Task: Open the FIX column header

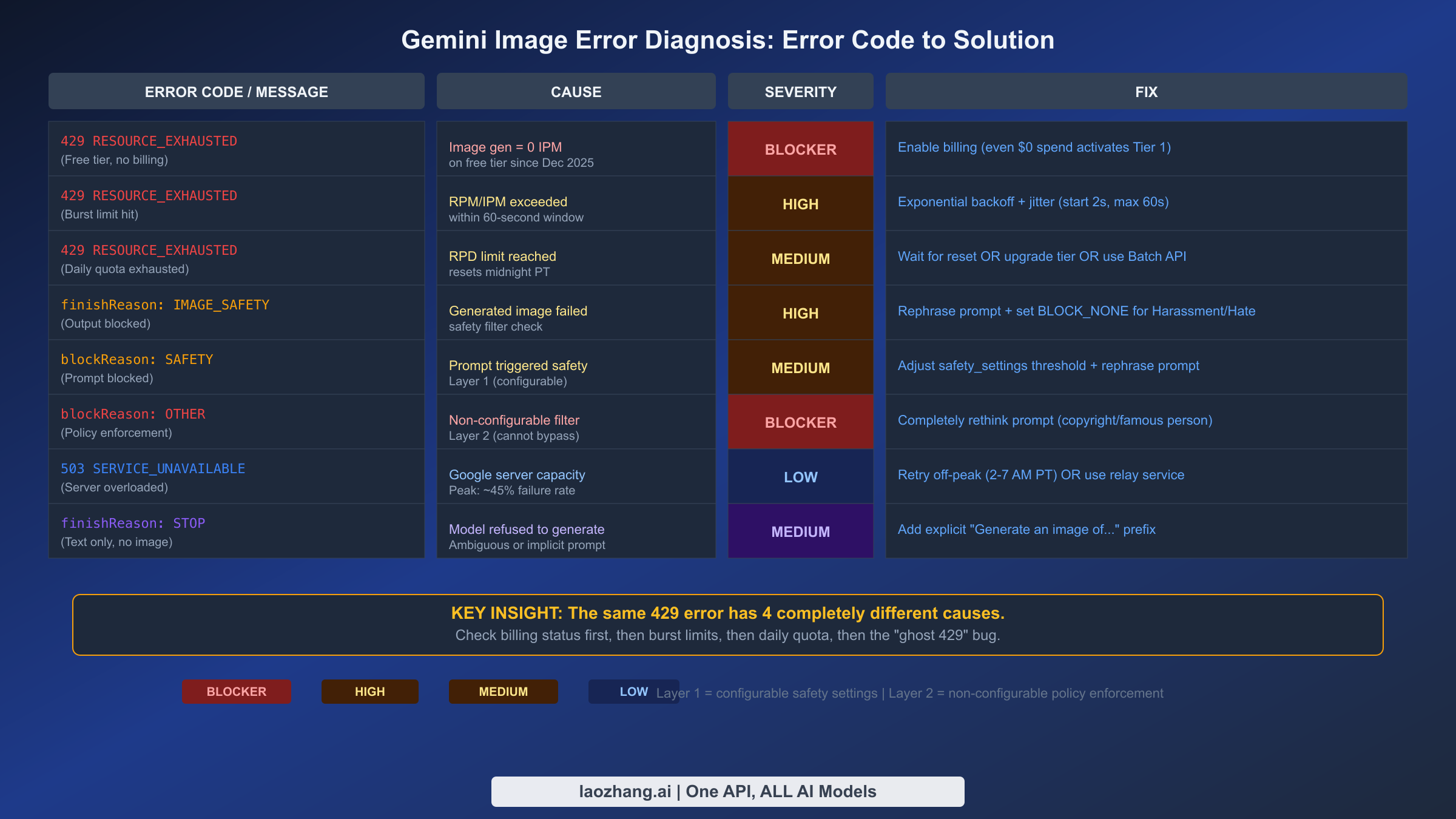Action: 1145,91
